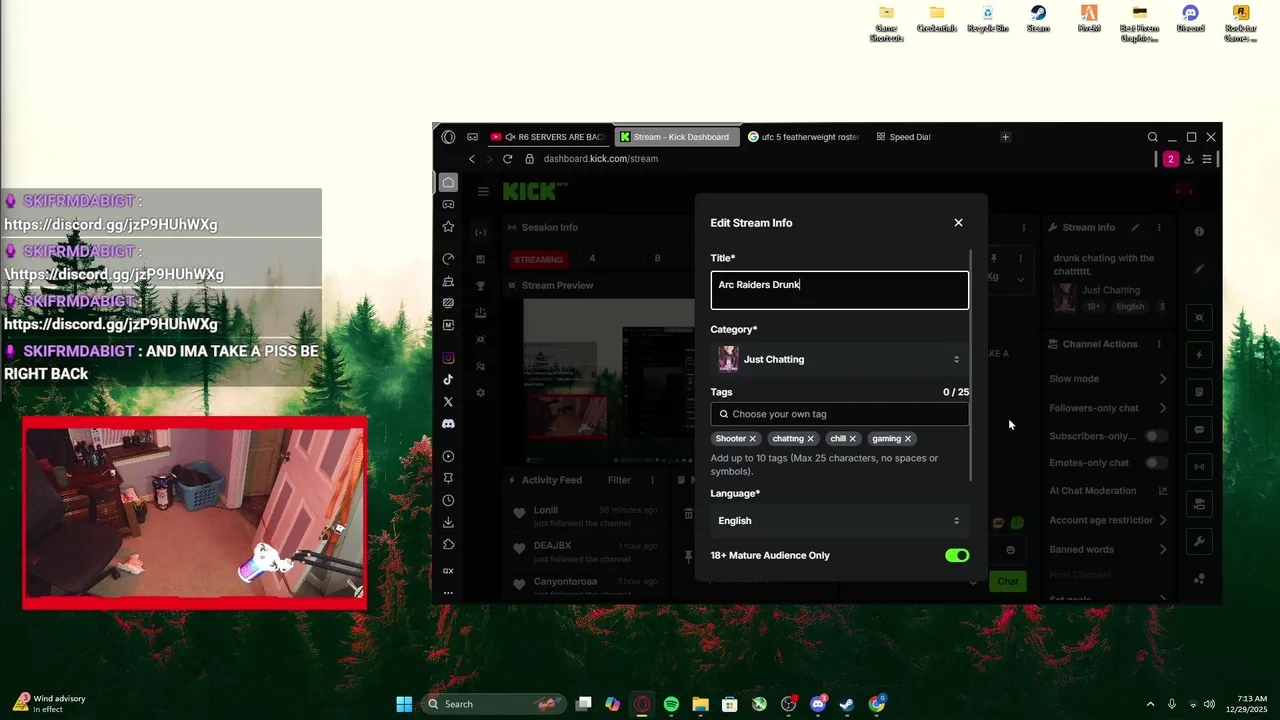Open the Kick hamburger menu
Viewport: 1280px width, 720px height.
483,191
